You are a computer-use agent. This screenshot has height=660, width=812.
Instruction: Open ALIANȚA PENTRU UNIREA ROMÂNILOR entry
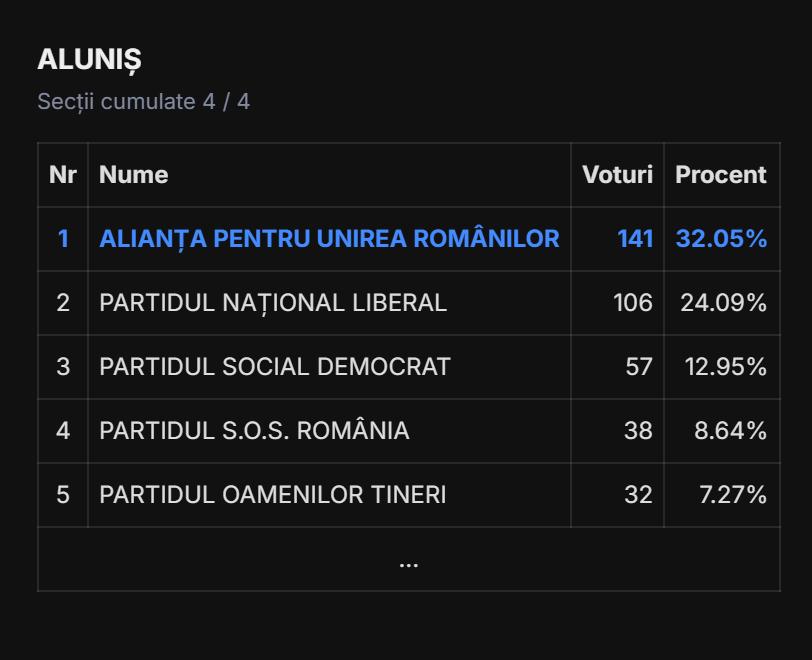(x=329, y=239)
